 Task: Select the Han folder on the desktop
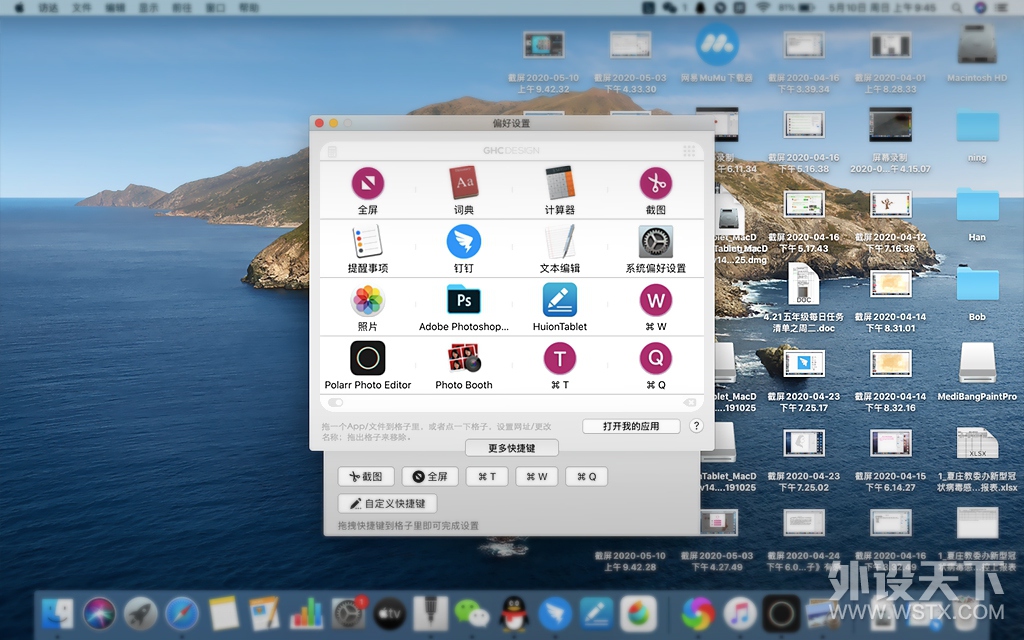977,214
